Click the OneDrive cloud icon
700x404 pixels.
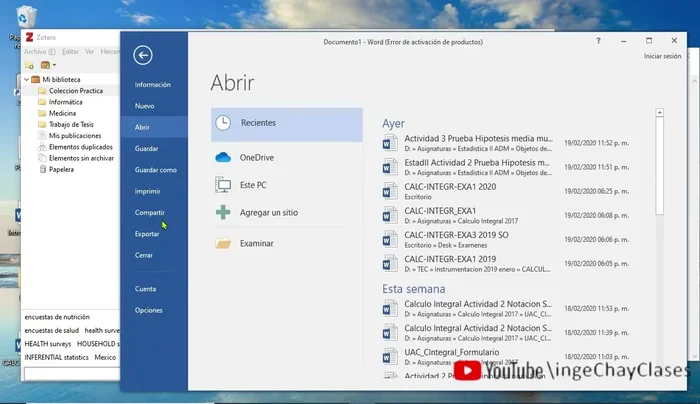coord(222,157)
